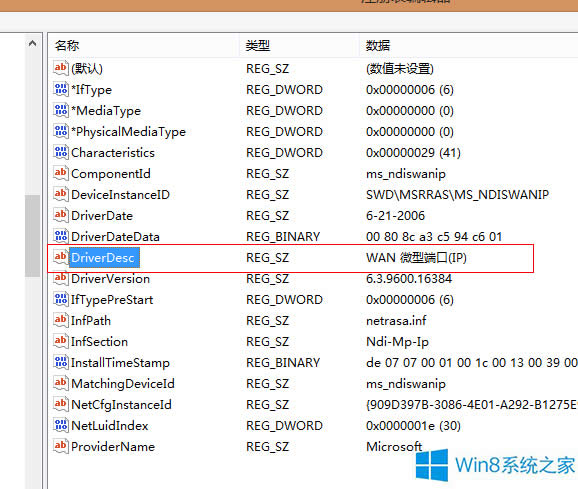Select the NetCfgInstanceId value name

tap(121, 405)
